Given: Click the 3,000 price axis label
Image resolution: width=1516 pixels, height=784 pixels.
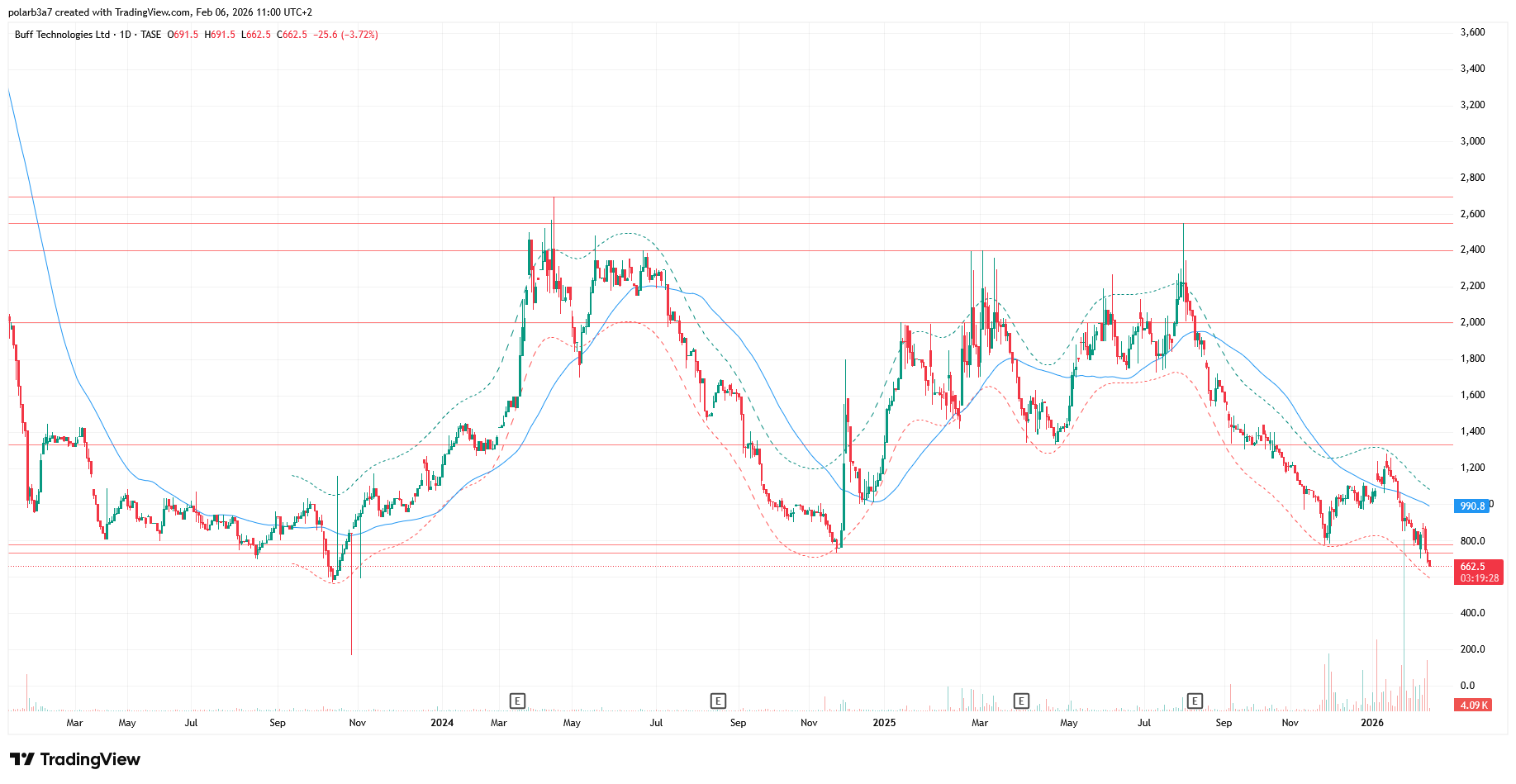Looking at the screenshot, I should coord(1473,141).
